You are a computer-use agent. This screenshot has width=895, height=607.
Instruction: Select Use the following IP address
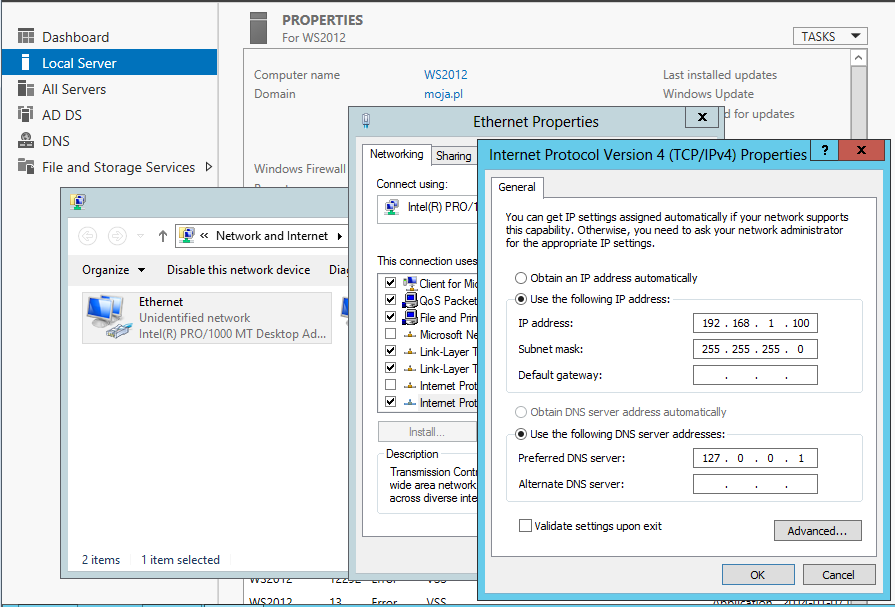pyautogui.click(x=521, y=299)
